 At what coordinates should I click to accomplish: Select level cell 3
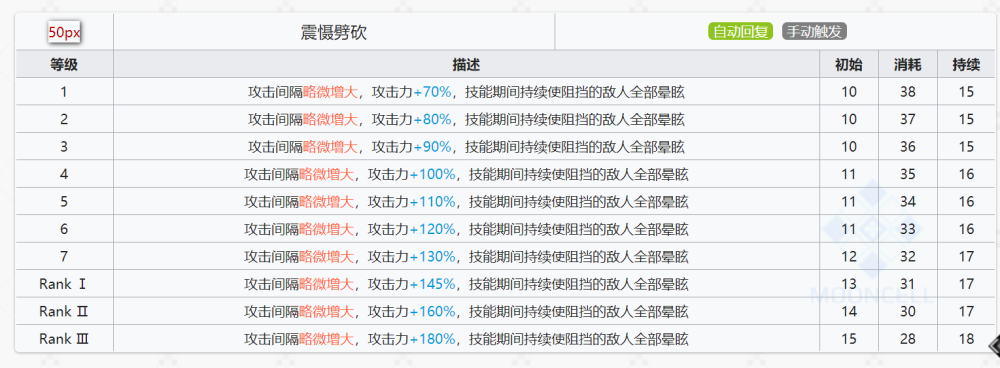click(x=64, y=147)
